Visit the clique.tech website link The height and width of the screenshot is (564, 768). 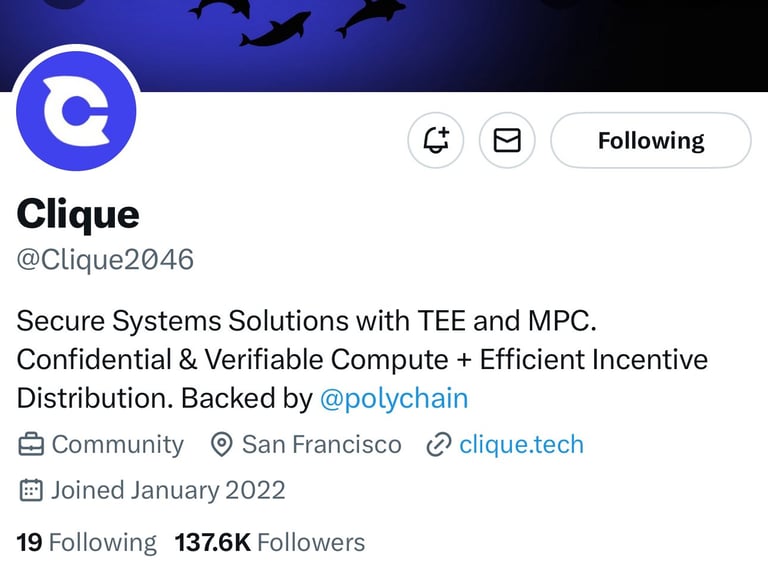point(521,445)
